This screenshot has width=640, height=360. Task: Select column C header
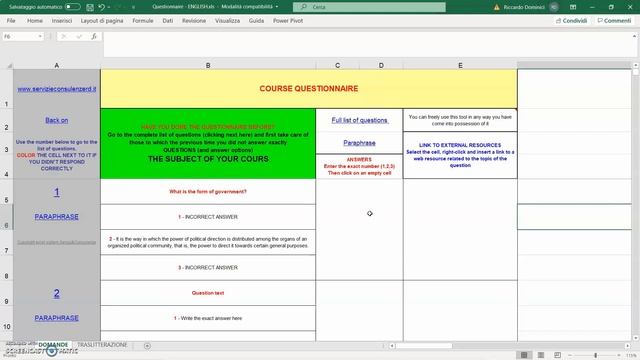[x=338, y=65]
